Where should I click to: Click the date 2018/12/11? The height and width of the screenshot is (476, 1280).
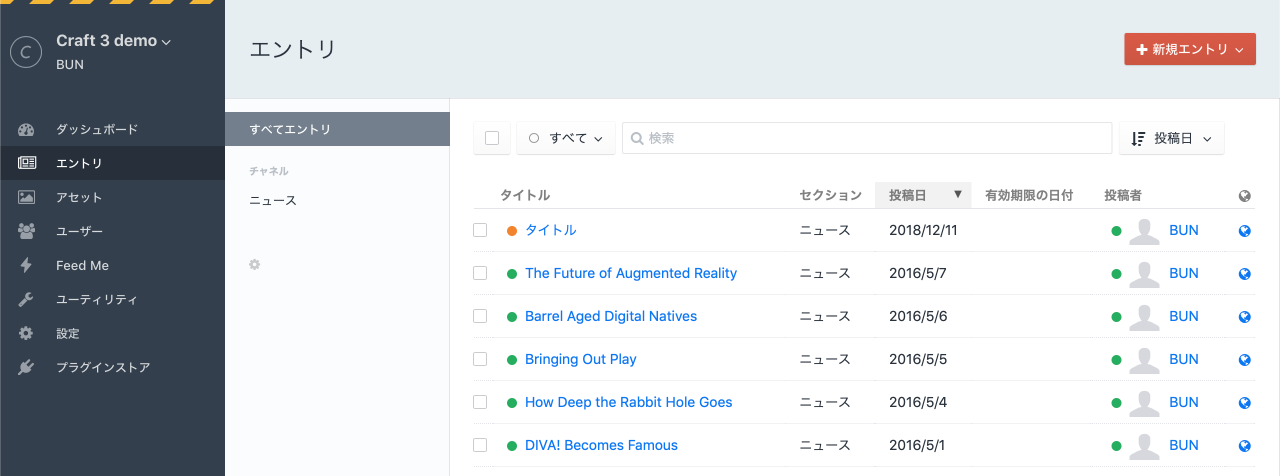coord(923,230)
